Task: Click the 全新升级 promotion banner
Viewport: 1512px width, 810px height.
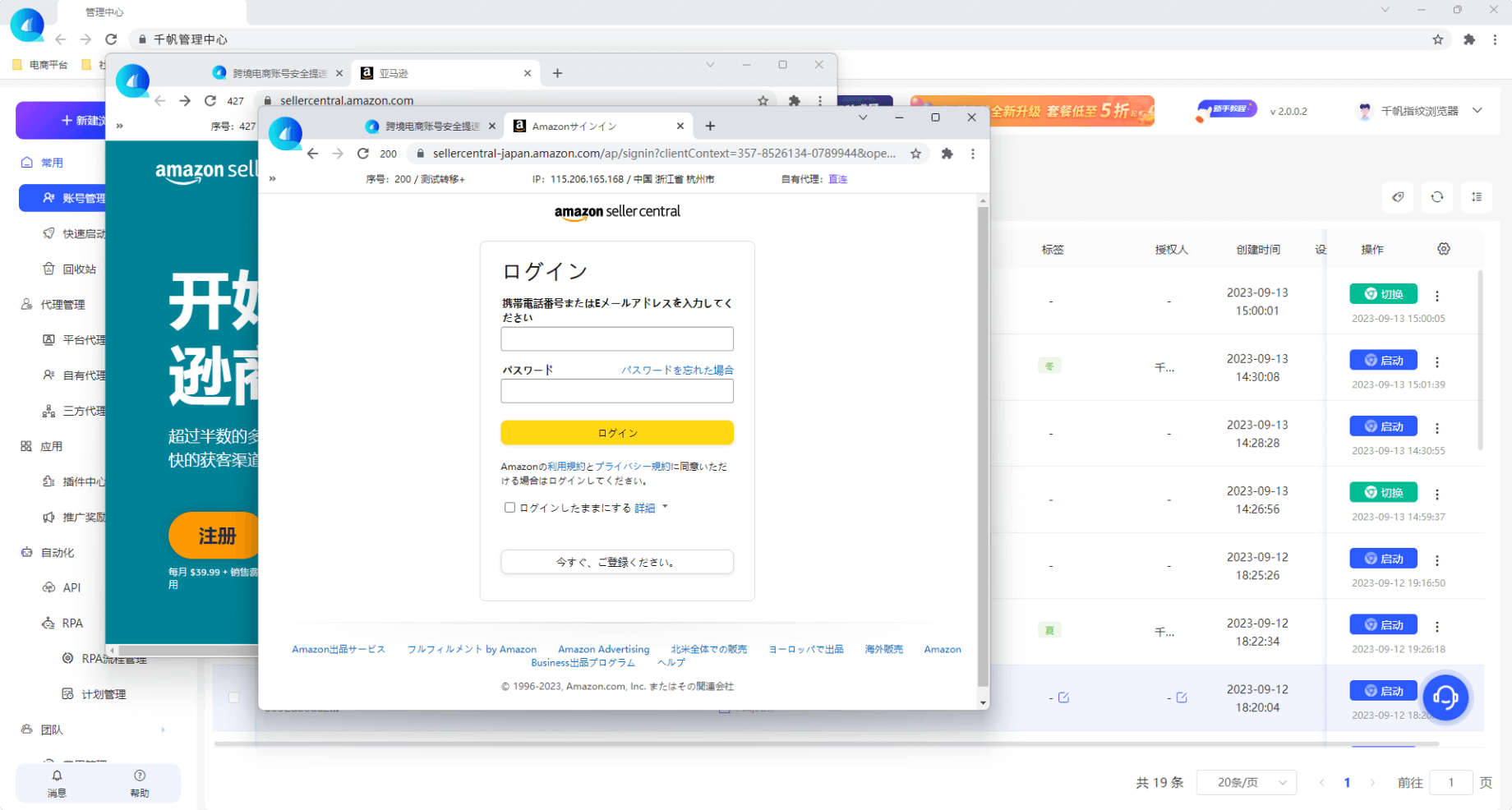Action: (x=1032, y=111)
